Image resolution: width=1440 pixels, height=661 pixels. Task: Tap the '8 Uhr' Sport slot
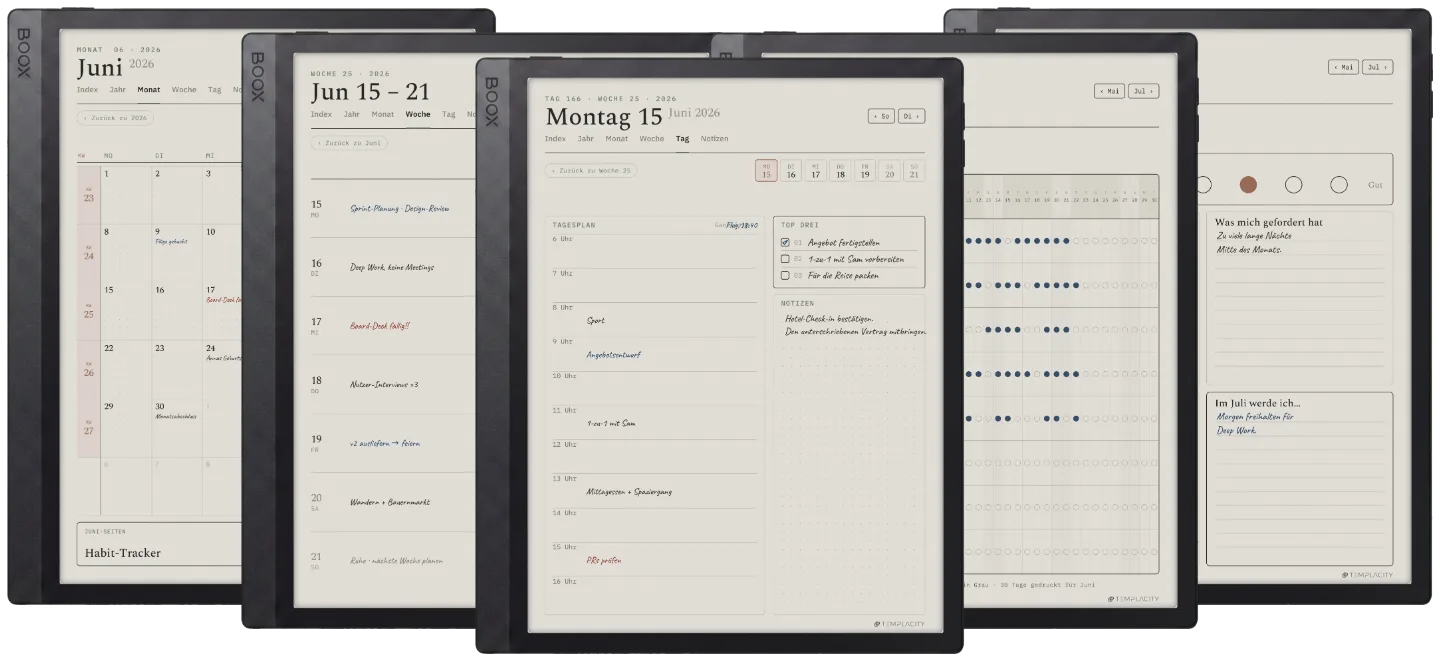point(655,320)
